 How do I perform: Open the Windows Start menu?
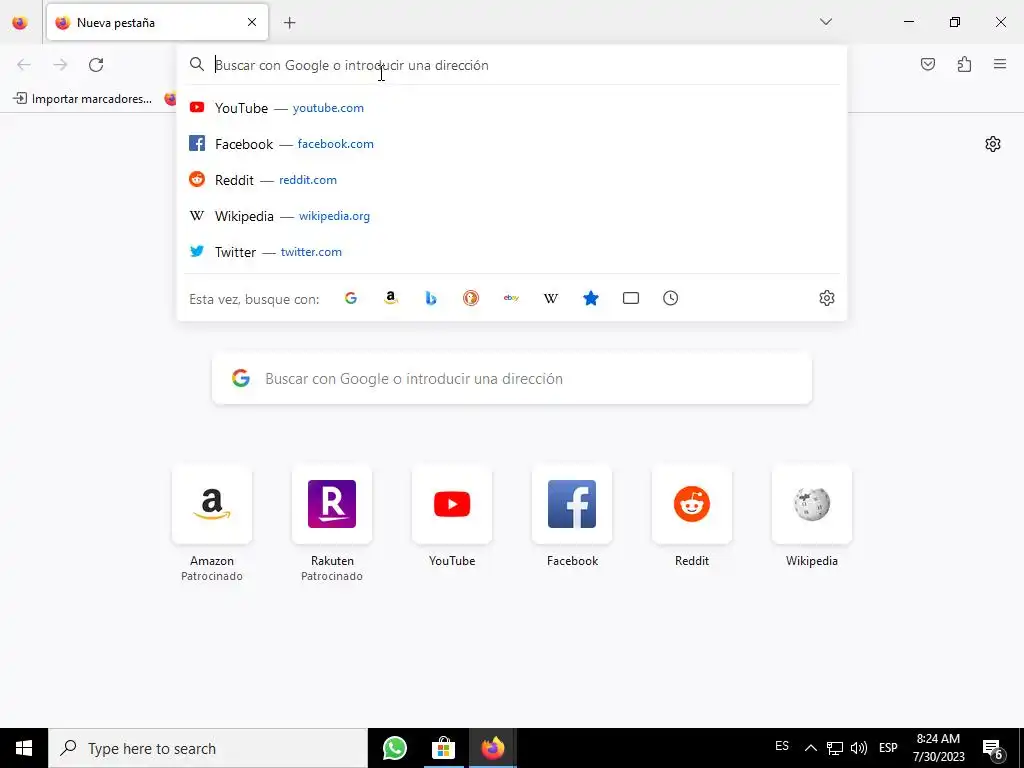pyautogui.click(x=24, y=748)
